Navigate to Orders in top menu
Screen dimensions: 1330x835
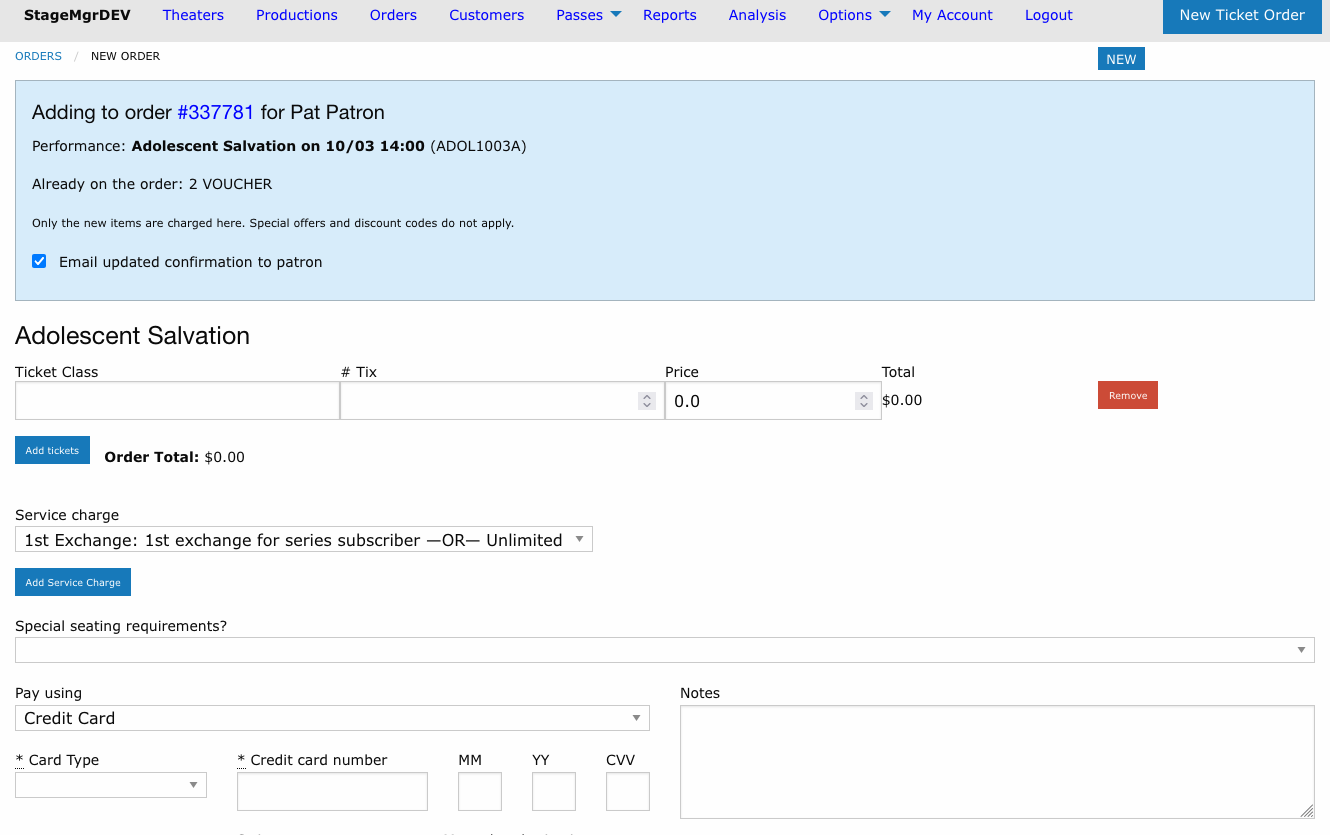(x=393, y=15)
